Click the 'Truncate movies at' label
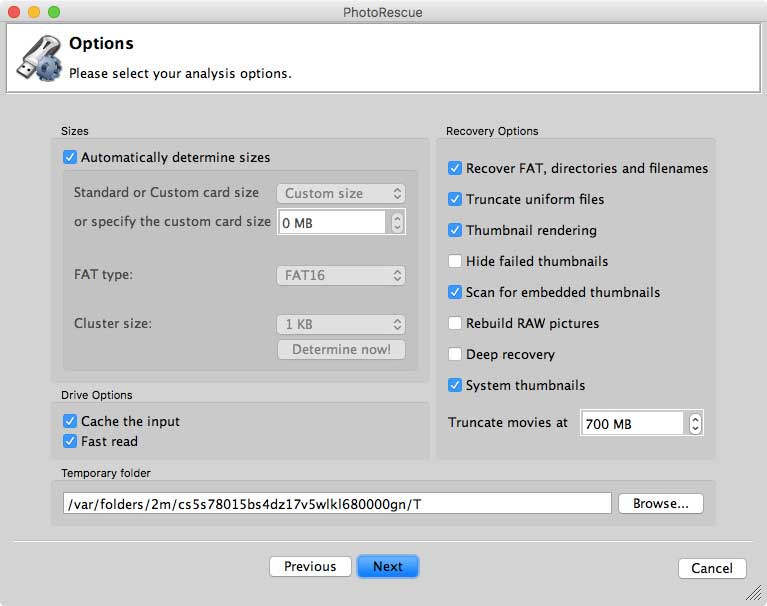 pyautogui.click(x=508, y=423)
